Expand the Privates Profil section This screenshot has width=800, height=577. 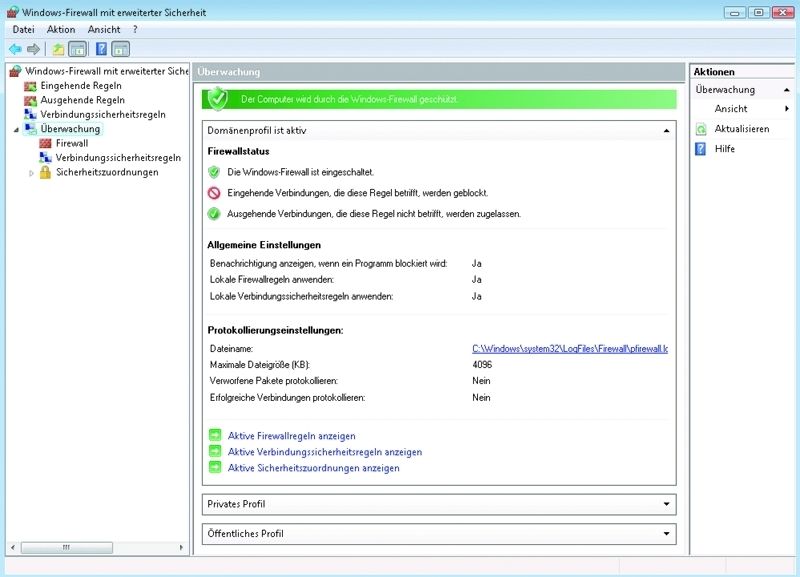click(x=666, y=504)
